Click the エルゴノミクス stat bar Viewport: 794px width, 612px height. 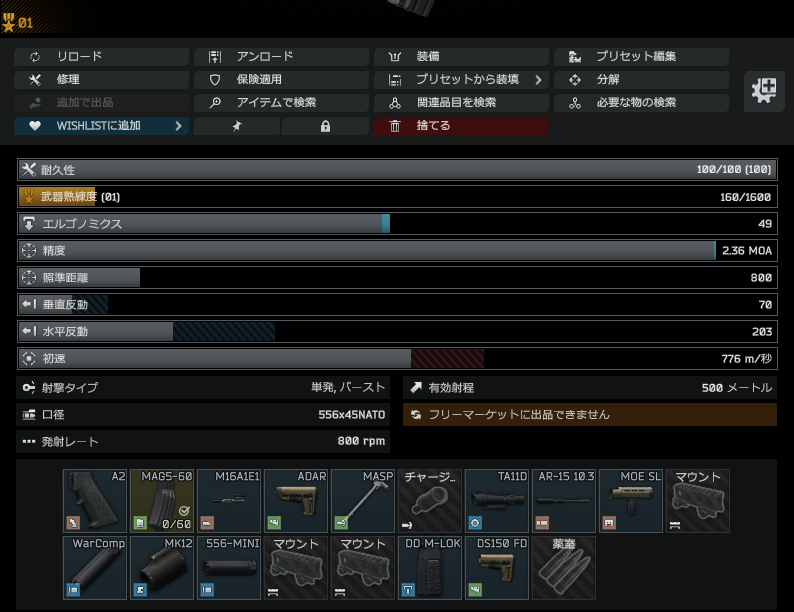[396, 224]
